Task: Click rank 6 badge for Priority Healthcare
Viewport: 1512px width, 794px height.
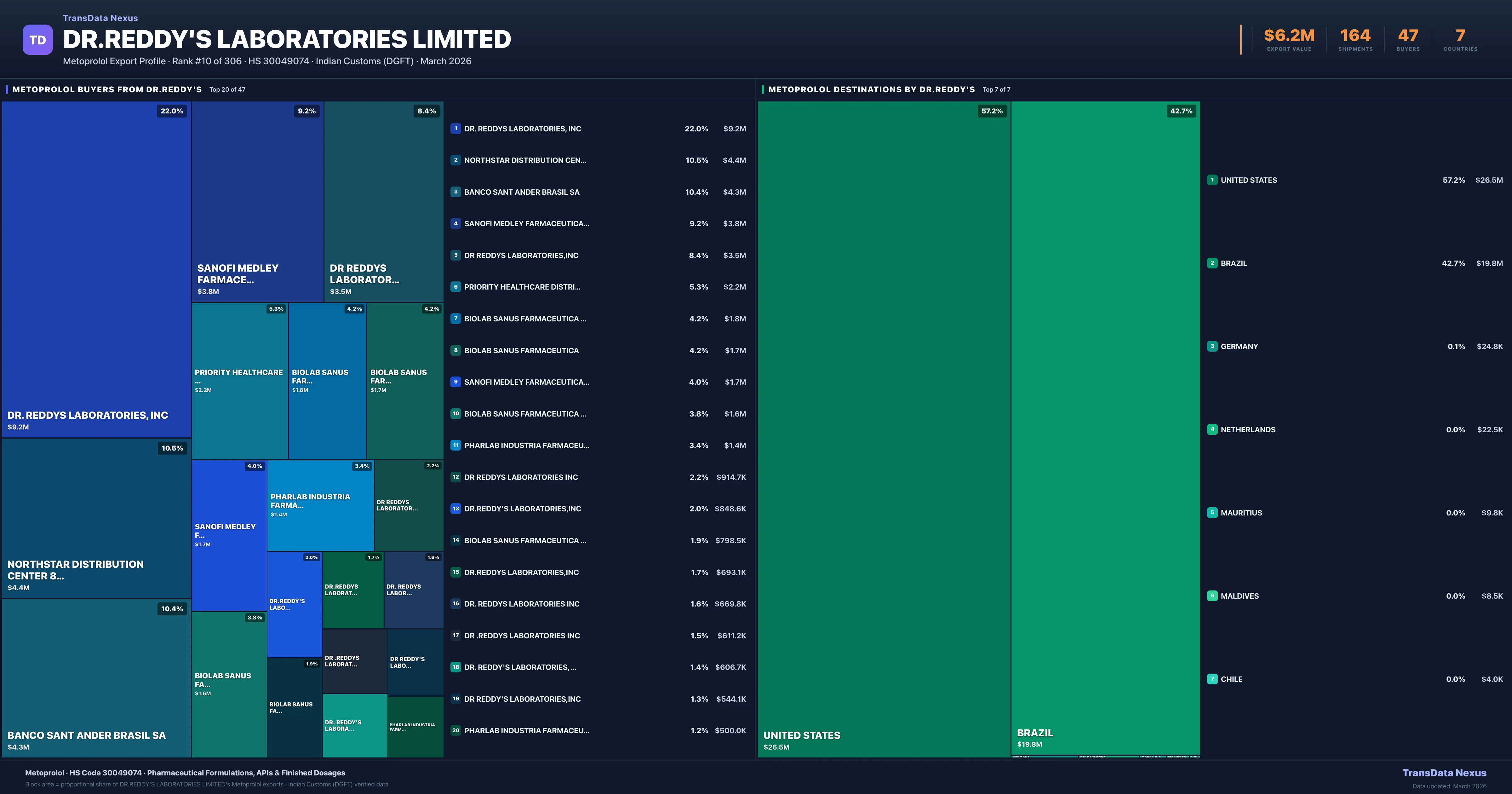Action: click(455, 287)
